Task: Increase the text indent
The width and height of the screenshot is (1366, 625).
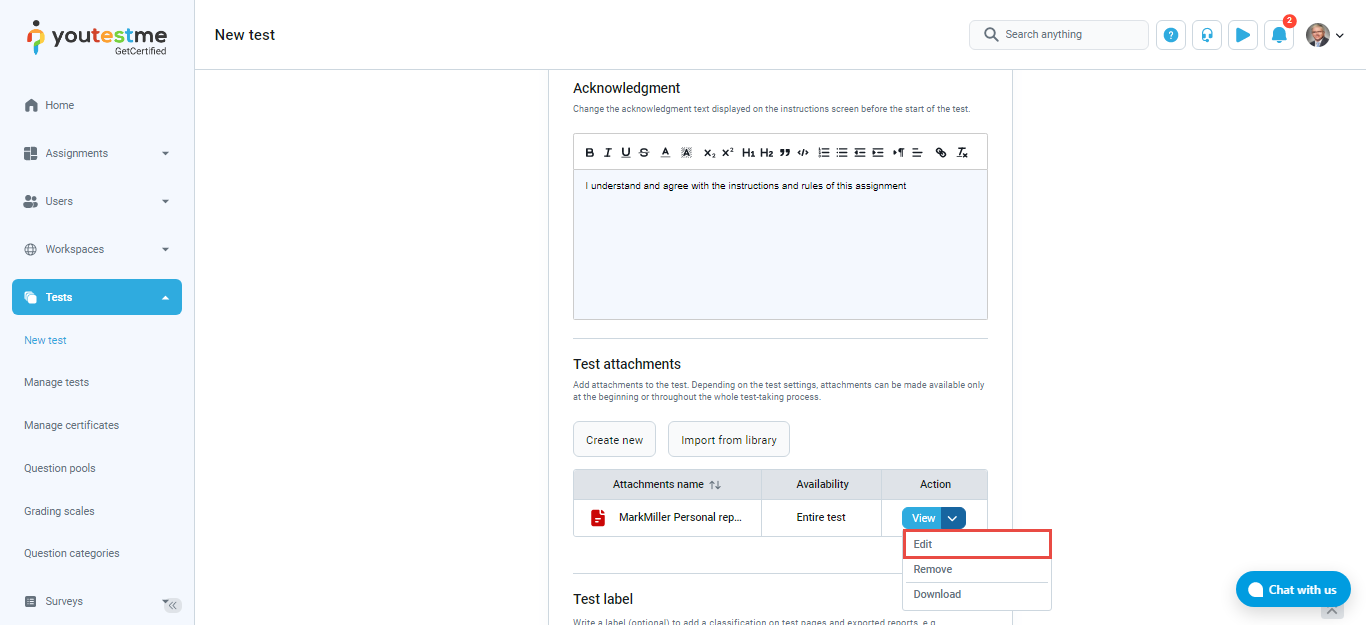Action: tap(878, 153)
